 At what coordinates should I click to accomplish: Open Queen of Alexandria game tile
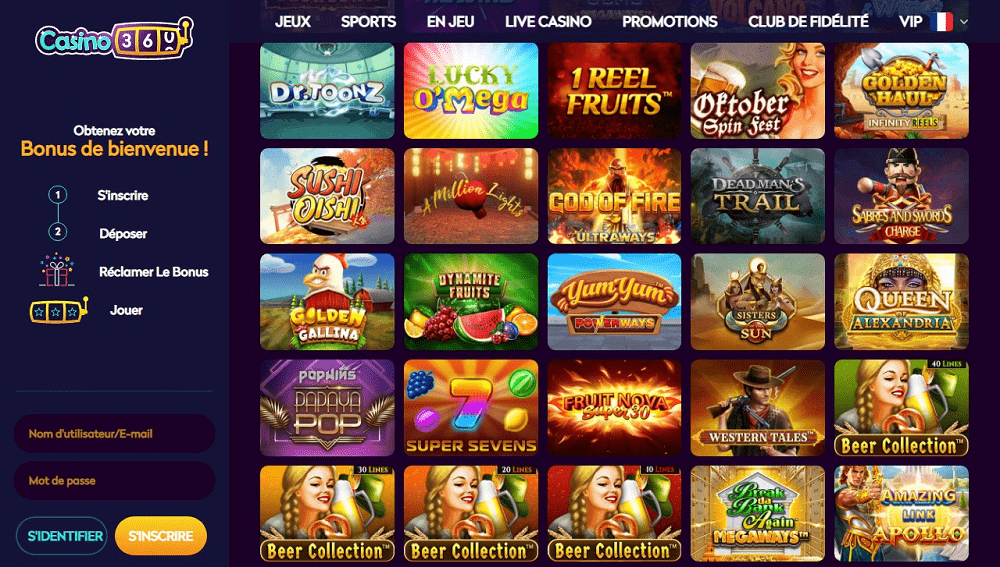point(901,302)
